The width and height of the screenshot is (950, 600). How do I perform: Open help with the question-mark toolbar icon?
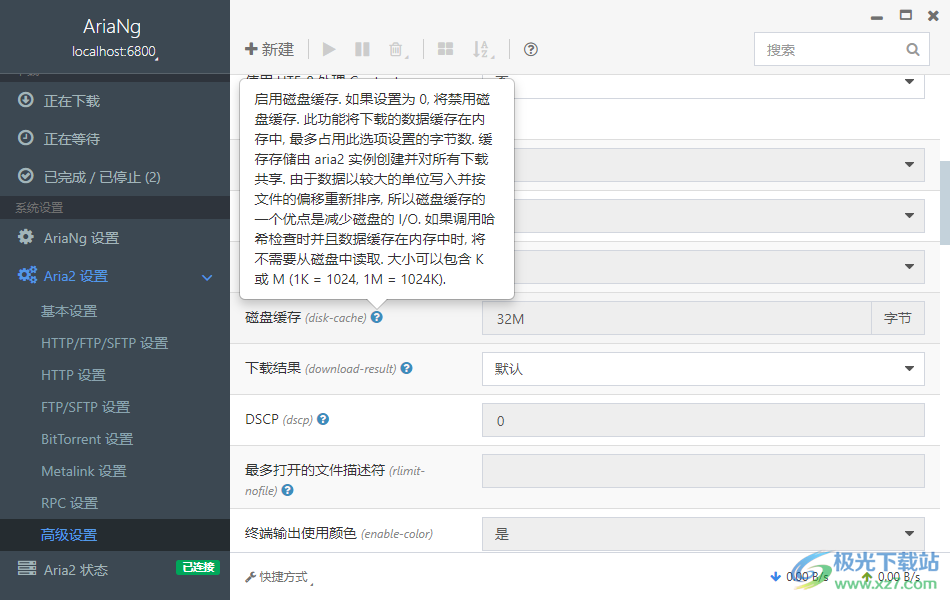(x=531, y=49)
